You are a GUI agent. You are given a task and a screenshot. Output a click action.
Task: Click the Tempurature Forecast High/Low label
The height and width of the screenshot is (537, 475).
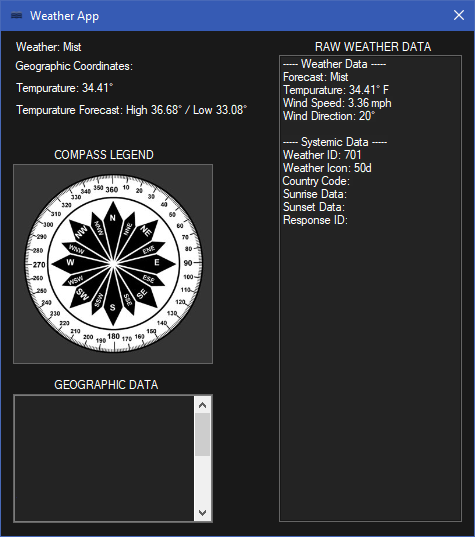[x=132, y=110]
